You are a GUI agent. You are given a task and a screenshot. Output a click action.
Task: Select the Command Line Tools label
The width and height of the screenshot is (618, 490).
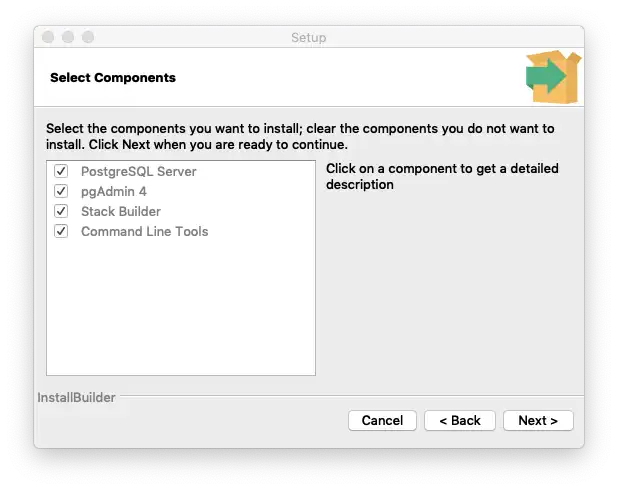coord(144,232)
